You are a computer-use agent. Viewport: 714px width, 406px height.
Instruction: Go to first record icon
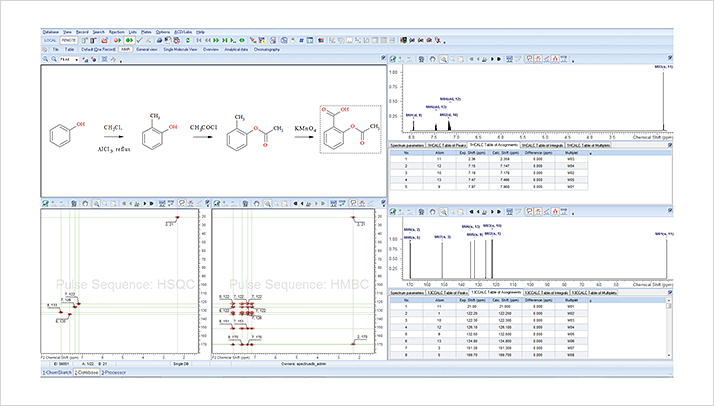[199, 41]
